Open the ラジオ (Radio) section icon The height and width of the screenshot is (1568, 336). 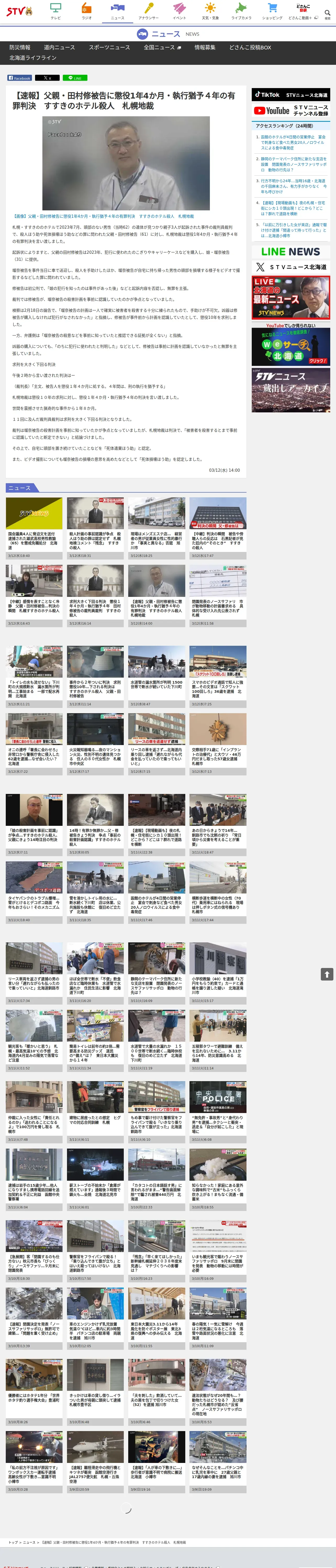click(87, 11)
